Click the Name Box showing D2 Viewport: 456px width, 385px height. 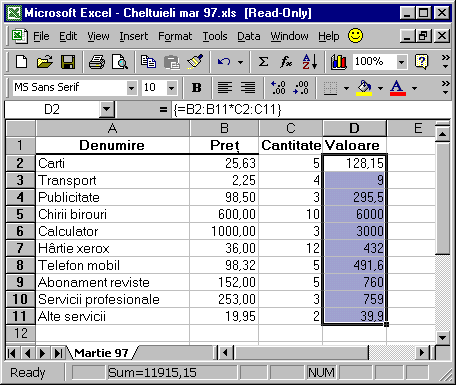coord(52,109)
